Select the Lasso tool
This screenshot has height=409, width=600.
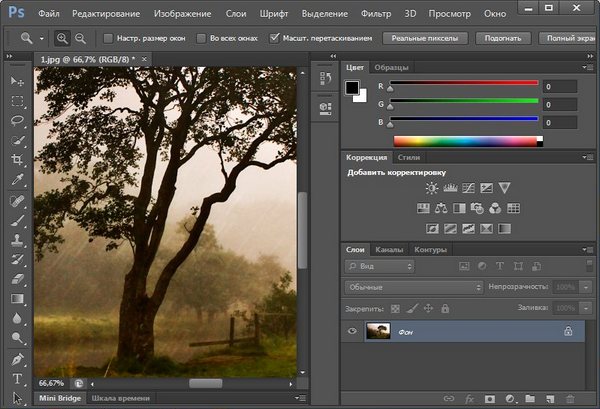(x=17, y=120)
